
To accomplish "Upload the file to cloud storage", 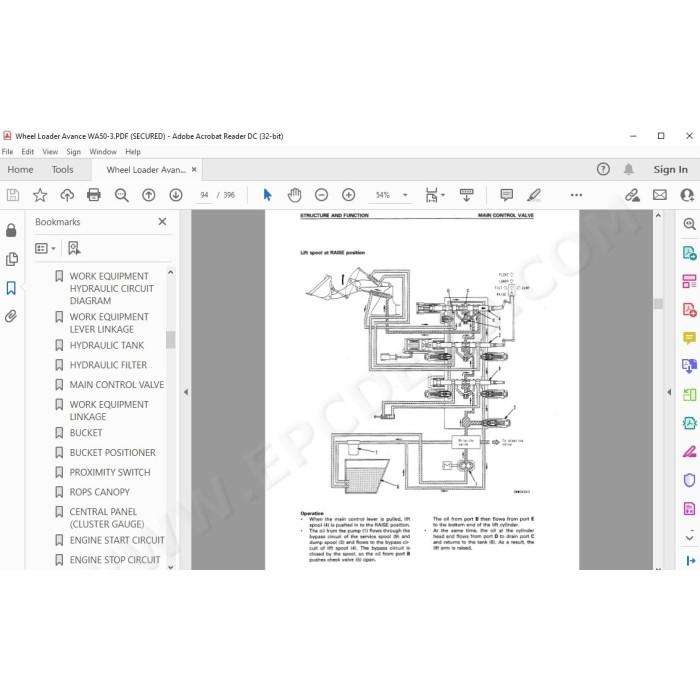I will (67, 195).
